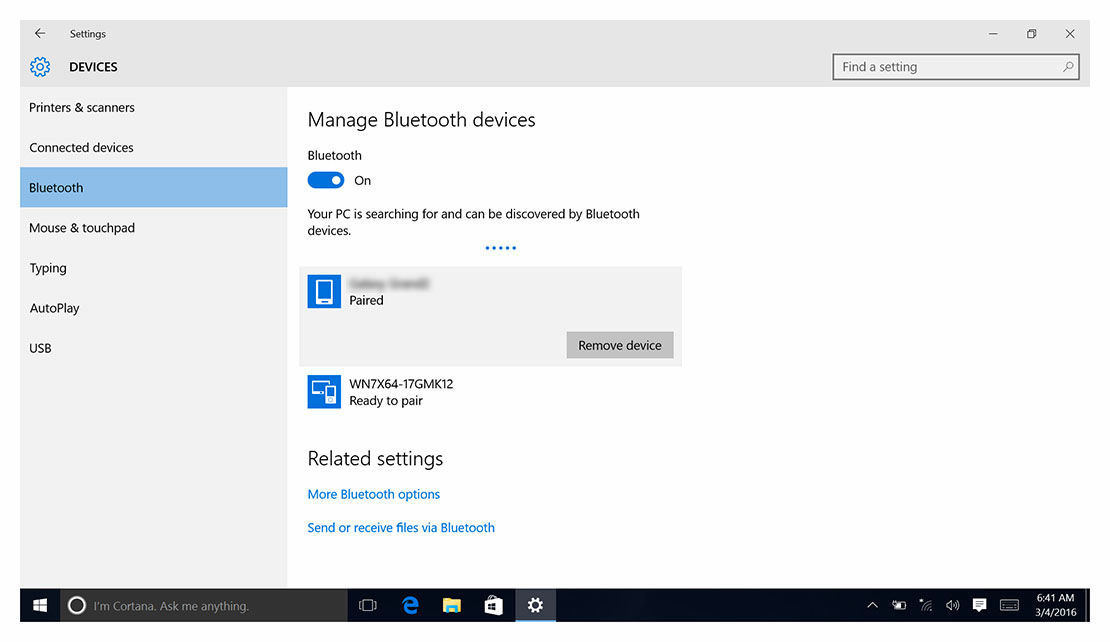The width and height of the screenshot is (1110, 642).
Task: Select the Paired device entry
Action: 490,316
